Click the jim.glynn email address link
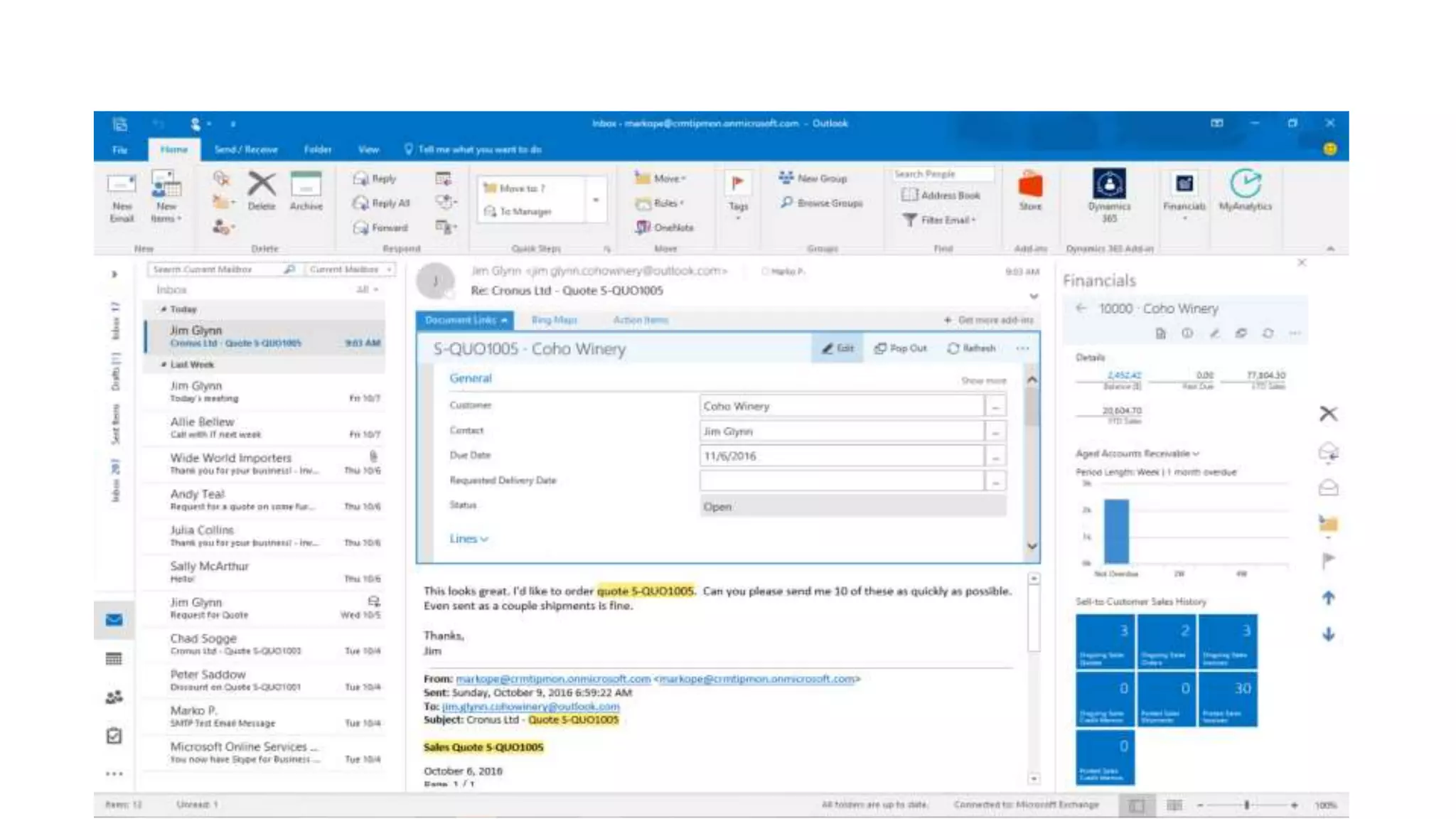The height and width of the screenshot is (819, 1456). (x=530, y=707)
